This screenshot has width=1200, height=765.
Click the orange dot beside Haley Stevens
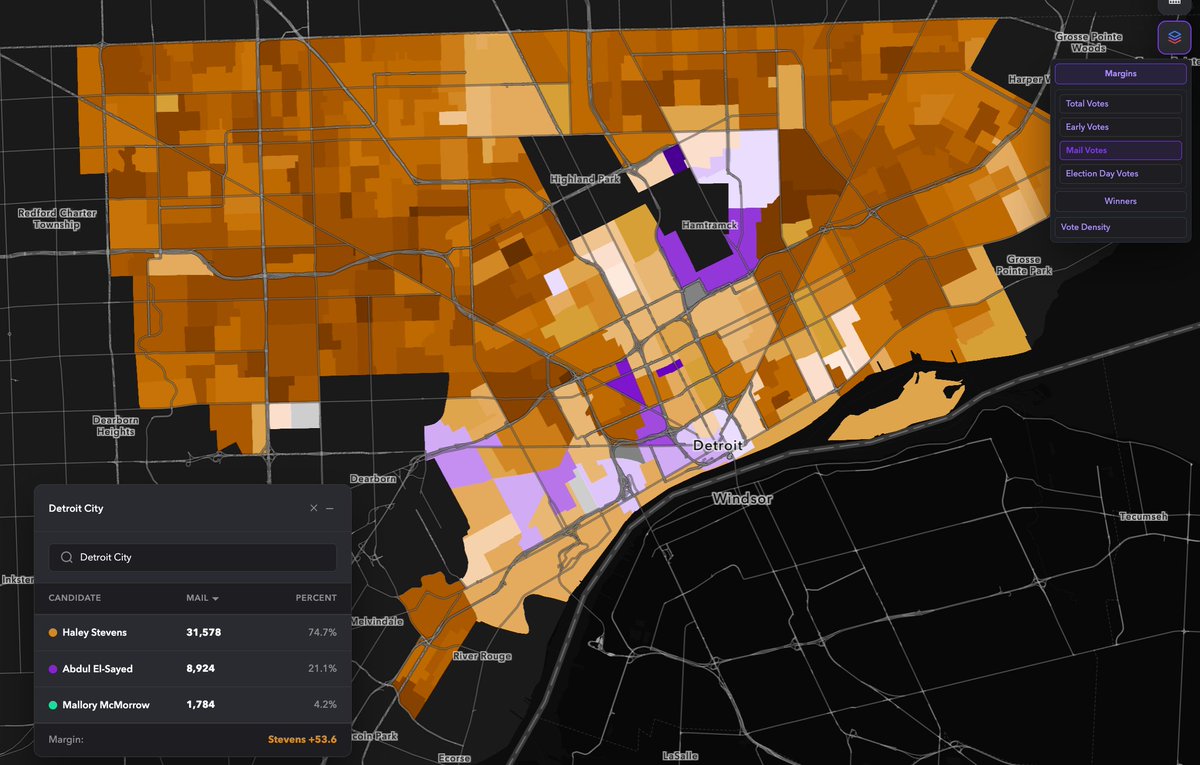[52, 633]
